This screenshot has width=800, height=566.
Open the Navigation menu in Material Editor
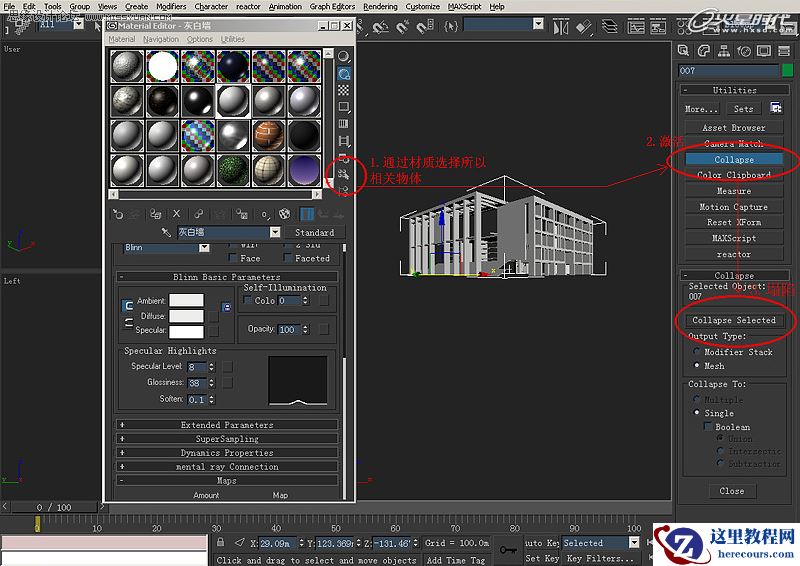tap(160, 40)
